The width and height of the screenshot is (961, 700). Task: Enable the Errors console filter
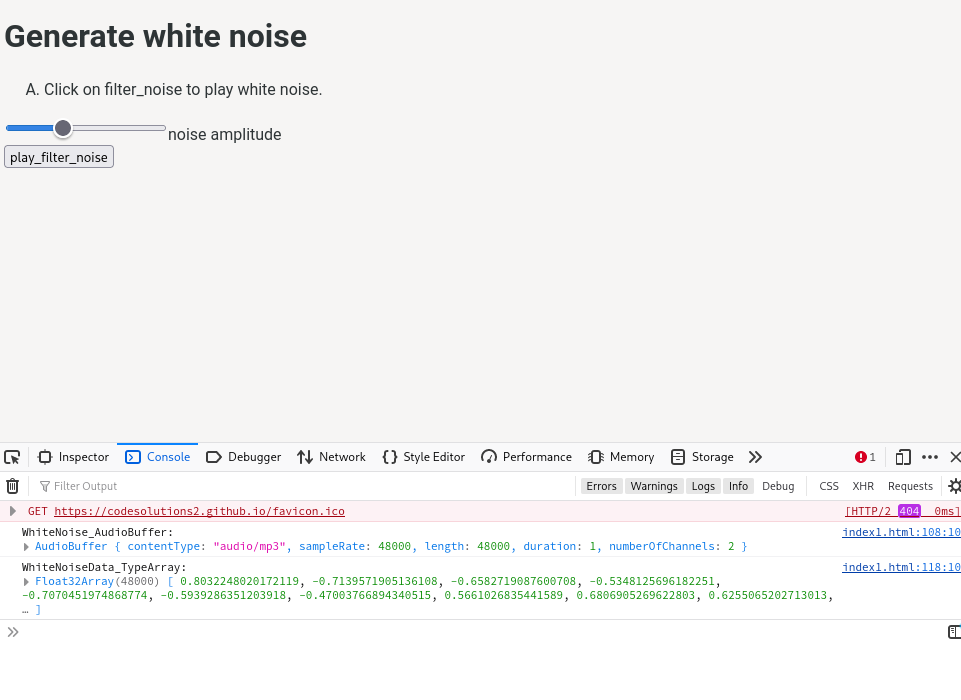[601, 486]
